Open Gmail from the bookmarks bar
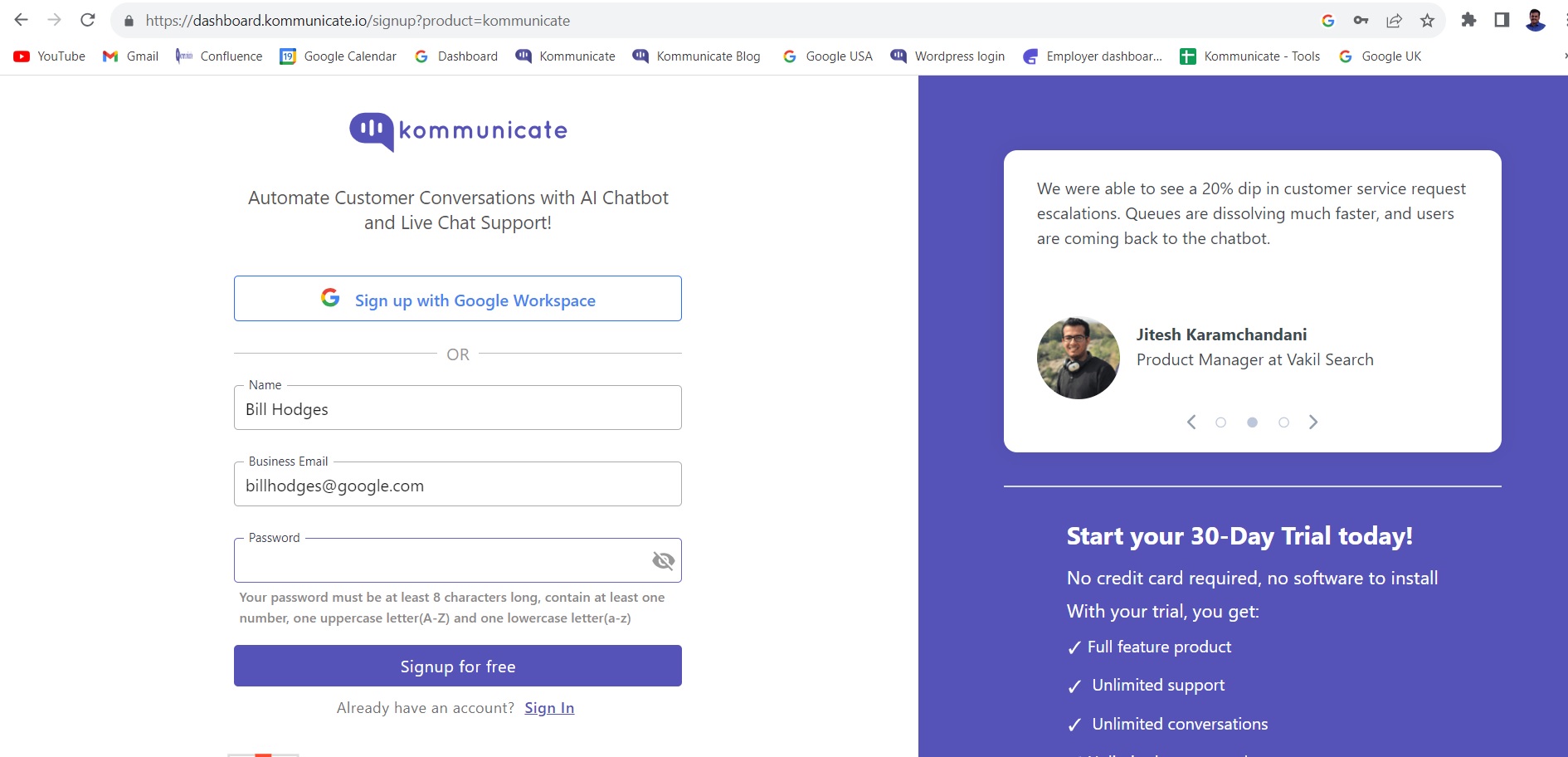The height and width of the screenshot is (757, 1568). [x=130, y=56]
